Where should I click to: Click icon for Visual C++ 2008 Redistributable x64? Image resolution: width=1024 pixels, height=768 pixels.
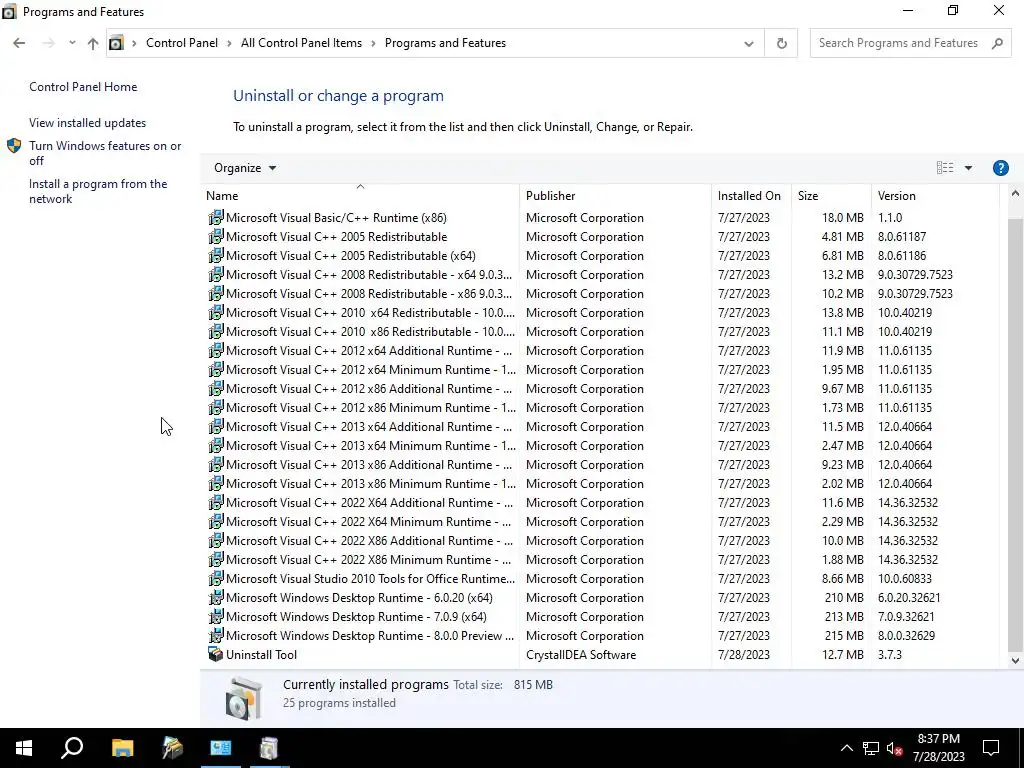[x=216, y=274]
